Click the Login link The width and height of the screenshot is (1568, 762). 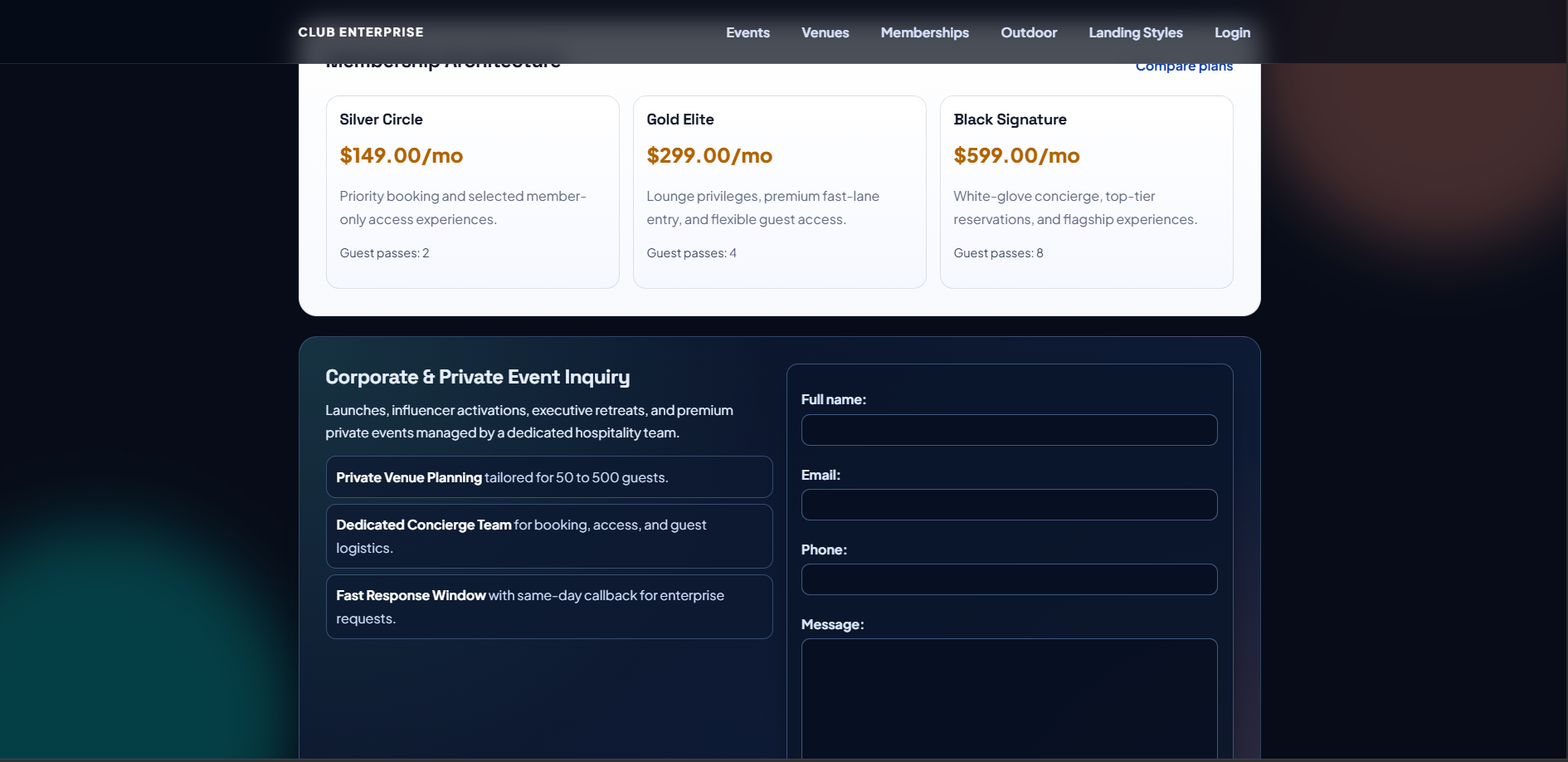click(1232, 32)
